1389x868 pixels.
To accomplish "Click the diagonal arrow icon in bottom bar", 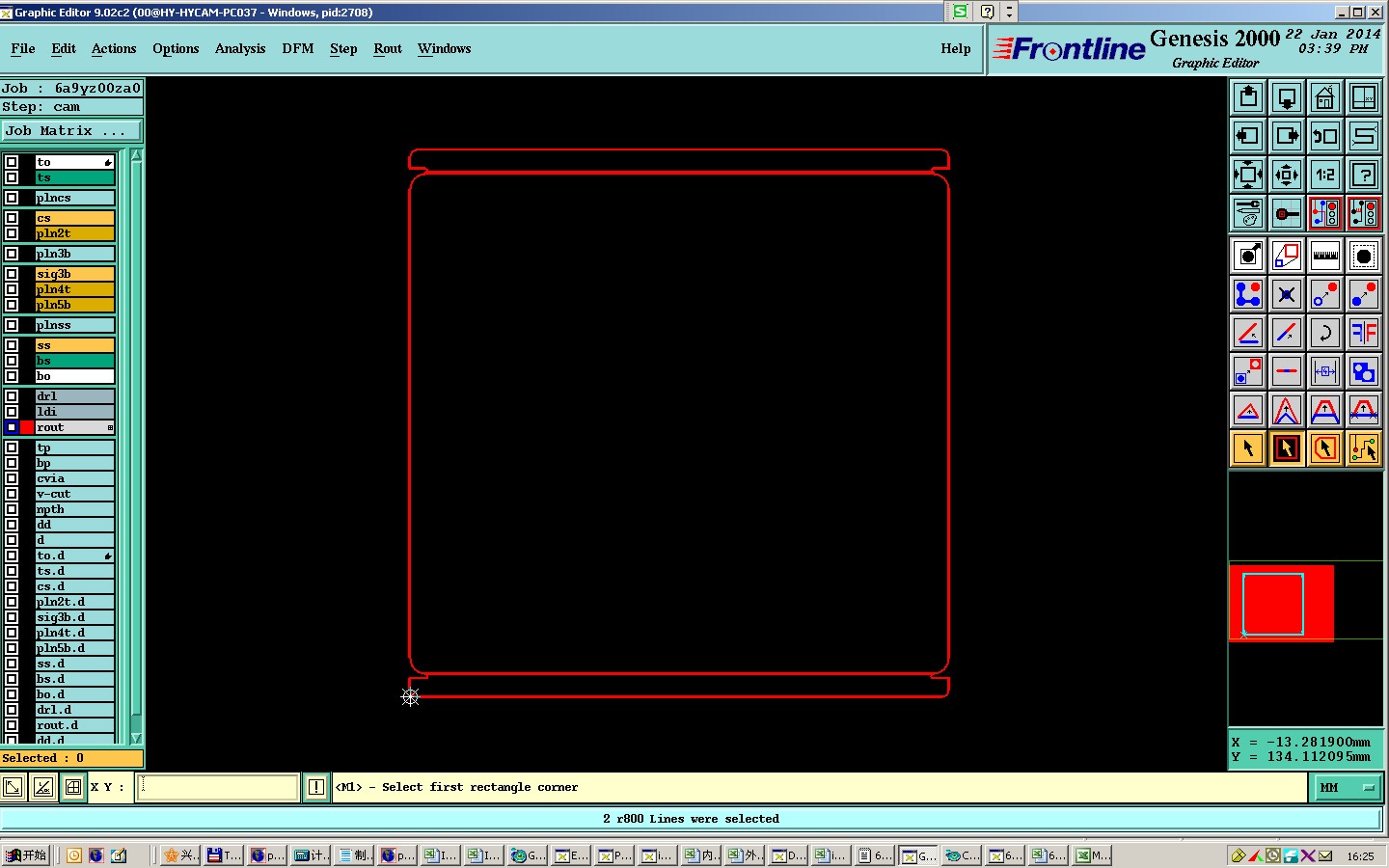I will point(13,787).
